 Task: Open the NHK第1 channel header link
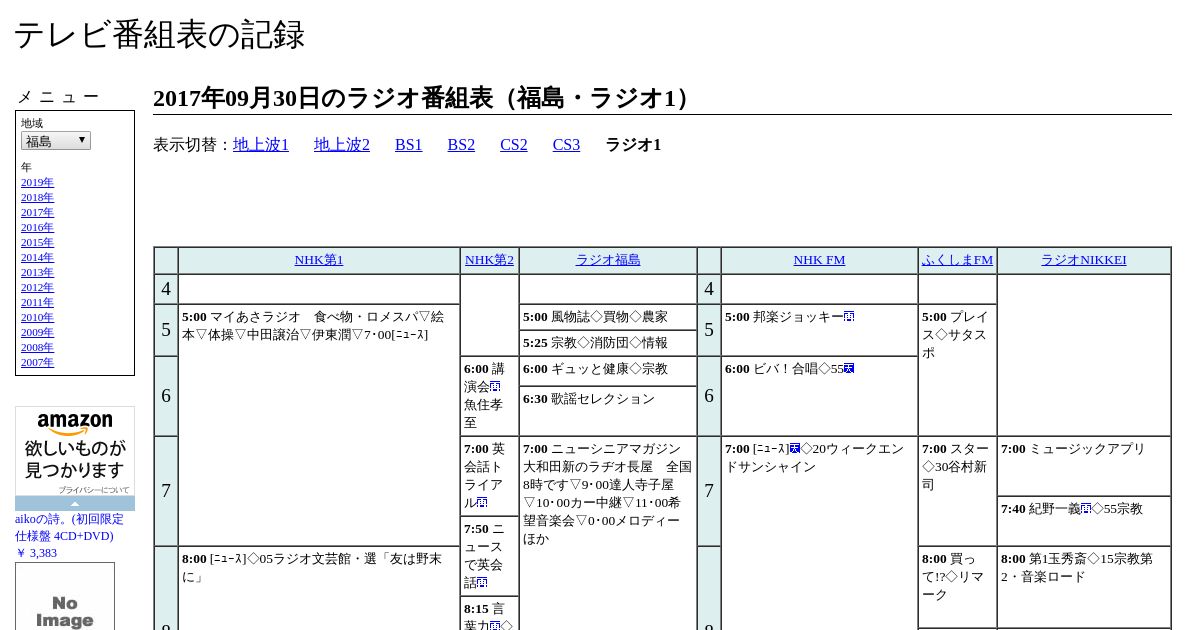(319, 260)
